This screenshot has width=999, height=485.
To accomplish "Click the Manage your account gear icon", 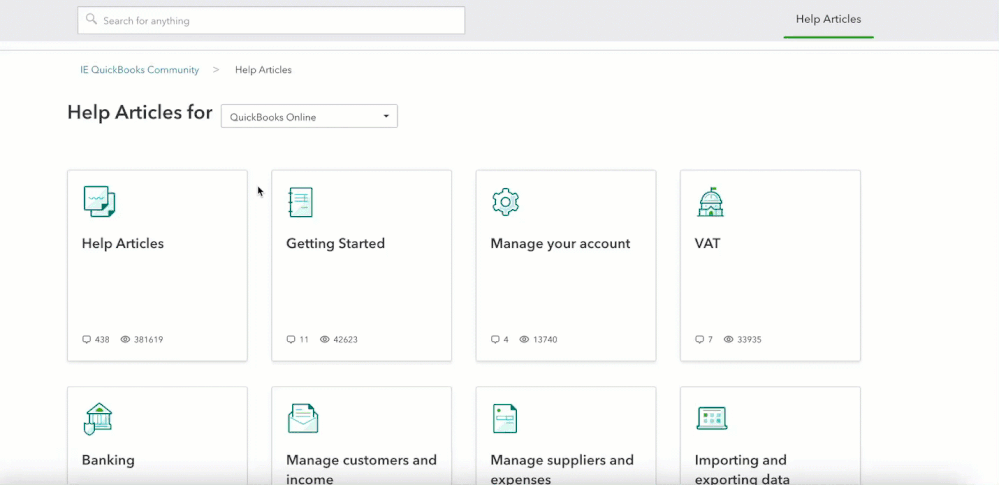I will click(x=506, y=202).
